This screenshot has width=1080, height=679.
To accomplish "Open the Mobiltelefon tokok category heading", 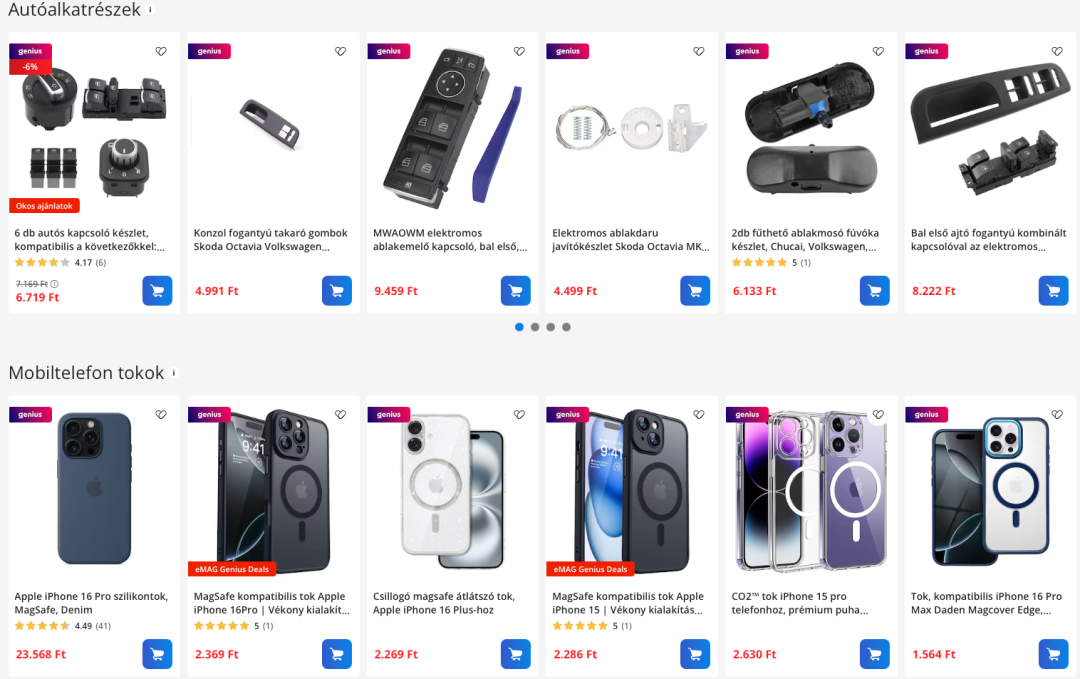I will tap(85, 372).
